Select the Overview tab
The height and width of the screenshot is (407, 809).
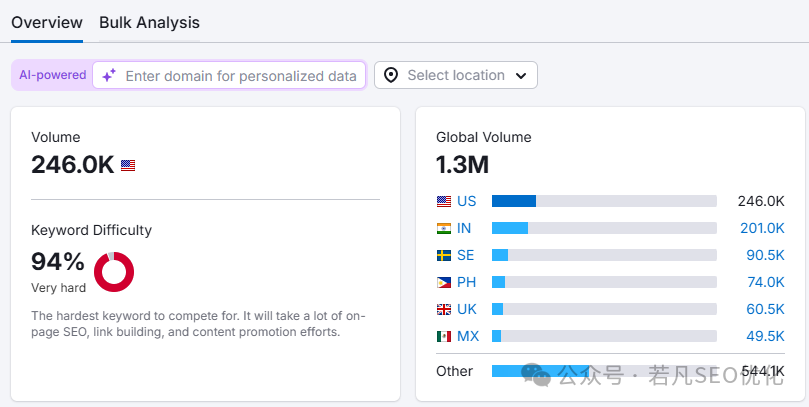coord(47,22)
